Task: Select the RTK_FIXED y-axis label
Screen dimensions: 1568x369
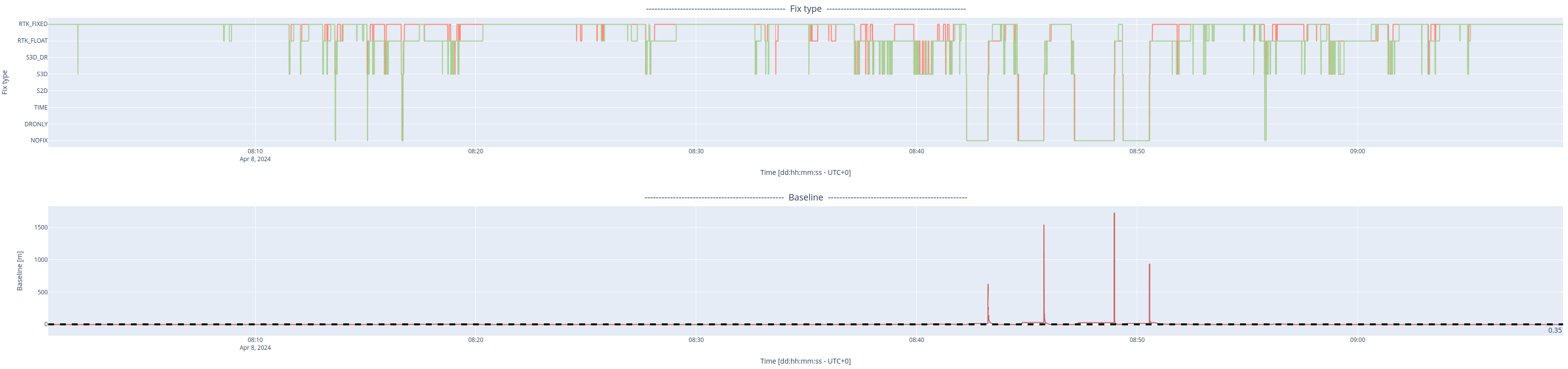Action: (33, 24)
